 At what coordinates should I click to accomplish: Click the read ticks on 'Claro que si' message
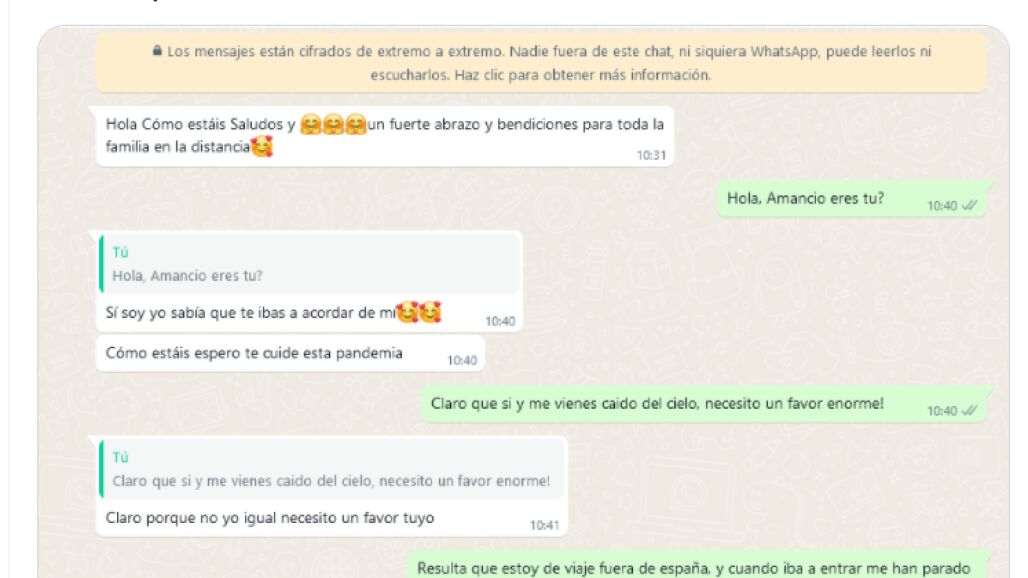969,410
